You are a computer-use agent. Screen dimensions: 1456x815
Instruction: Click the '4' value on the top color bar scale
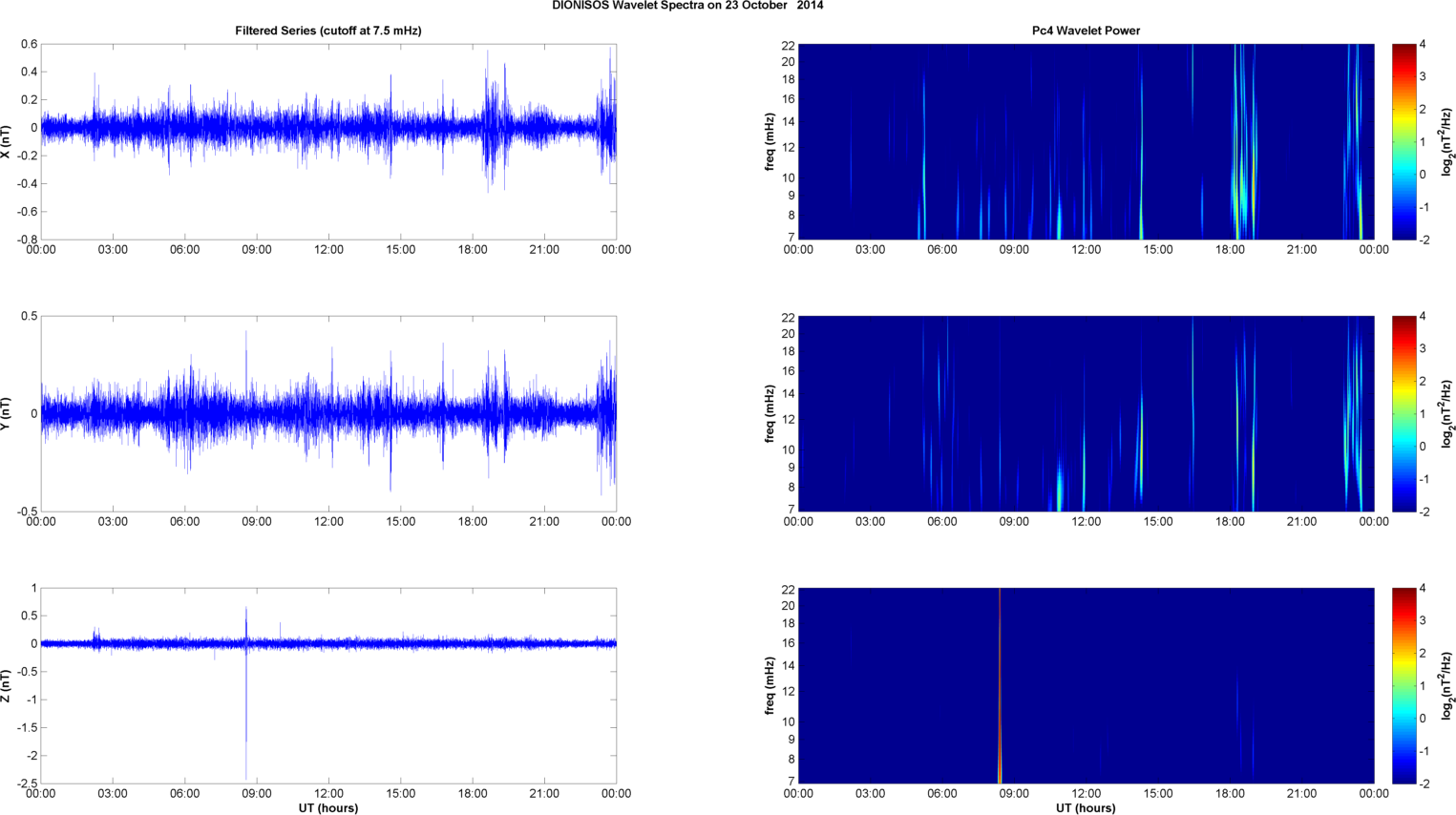pyautogui.click(x=1423, y=45)
